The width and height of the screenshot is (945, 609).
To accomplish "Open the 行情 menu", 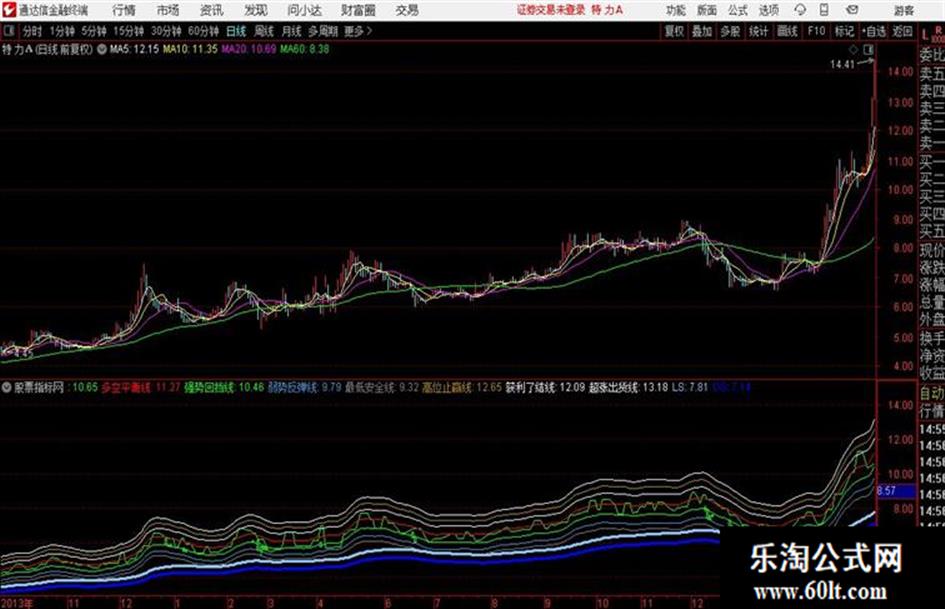I will coord(124,10).
